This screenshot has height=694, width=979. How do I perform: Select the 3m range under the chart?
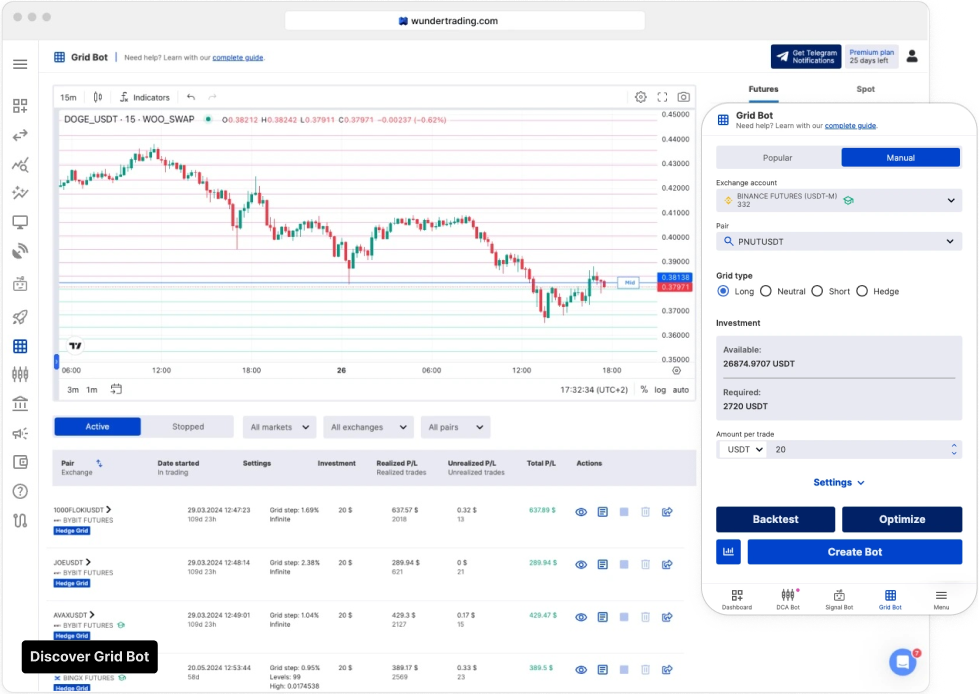73,389
